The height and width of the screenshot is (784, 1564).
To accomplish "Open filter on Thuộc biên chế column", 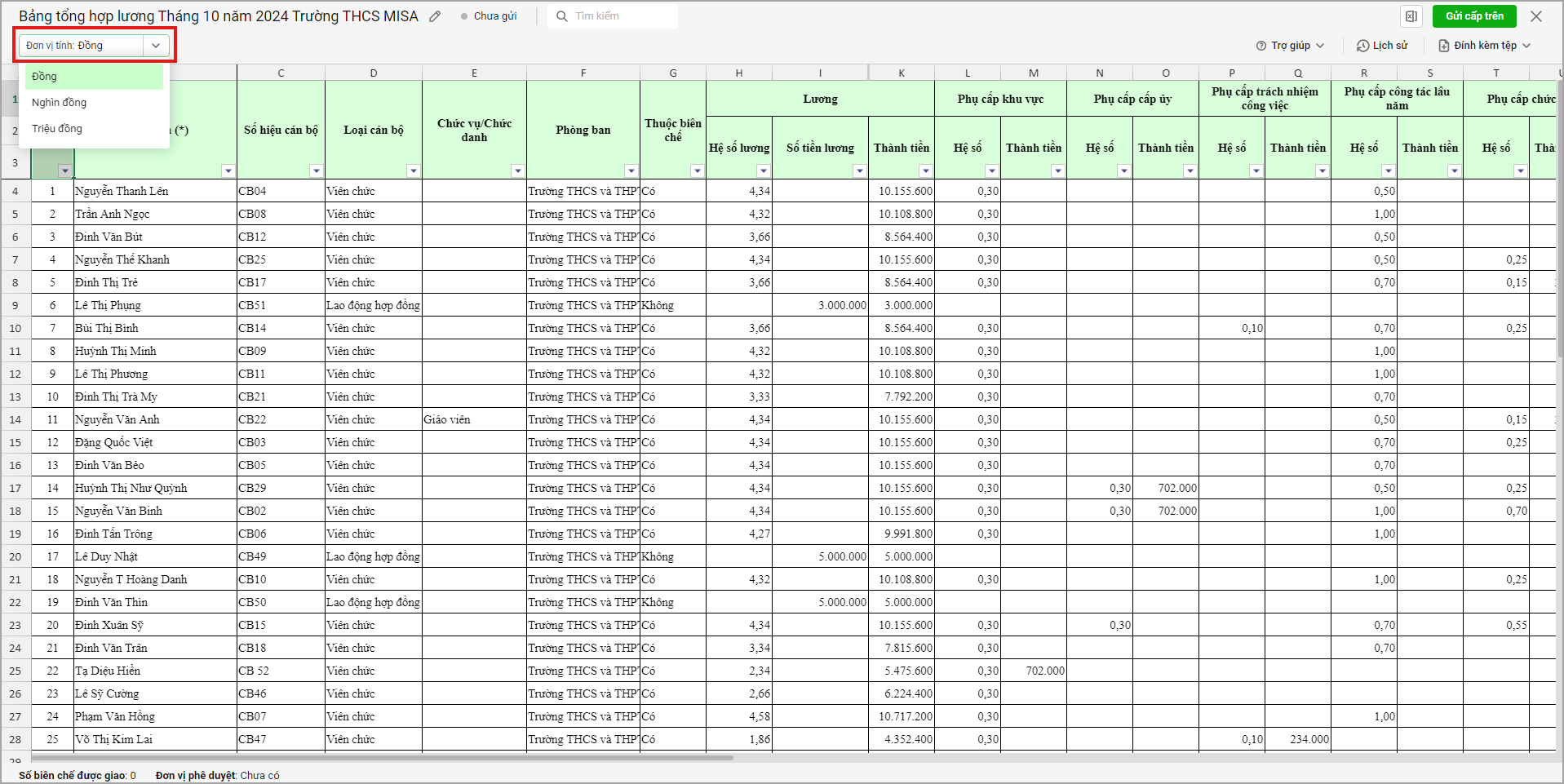I will pyautogui.click(x=697, y=171).
